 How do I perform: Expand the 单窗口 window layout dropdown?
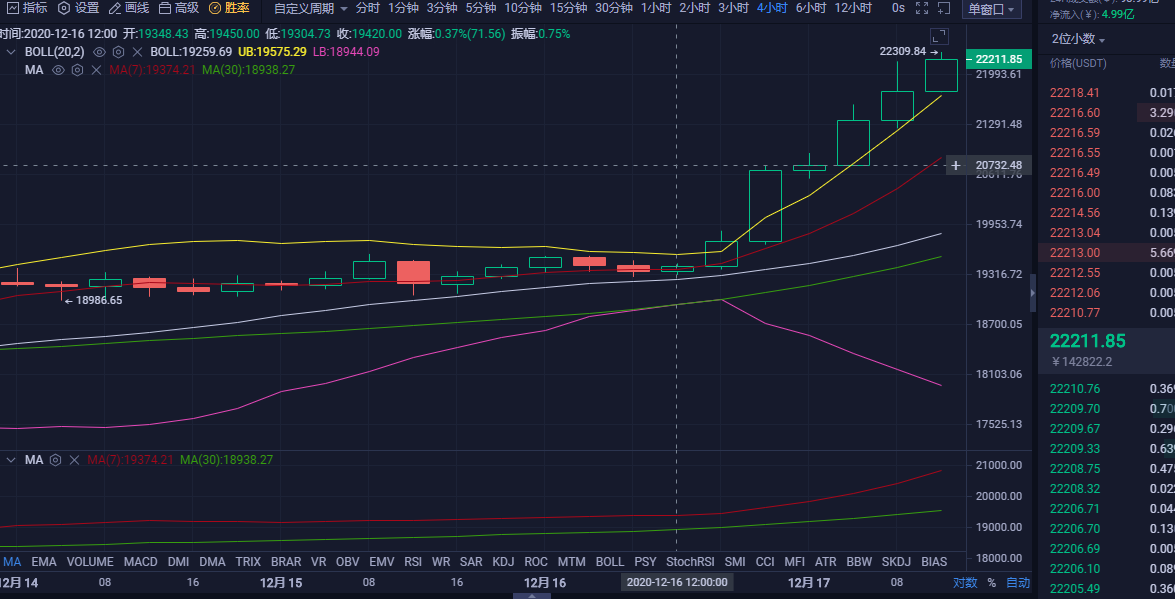point(990,9)
